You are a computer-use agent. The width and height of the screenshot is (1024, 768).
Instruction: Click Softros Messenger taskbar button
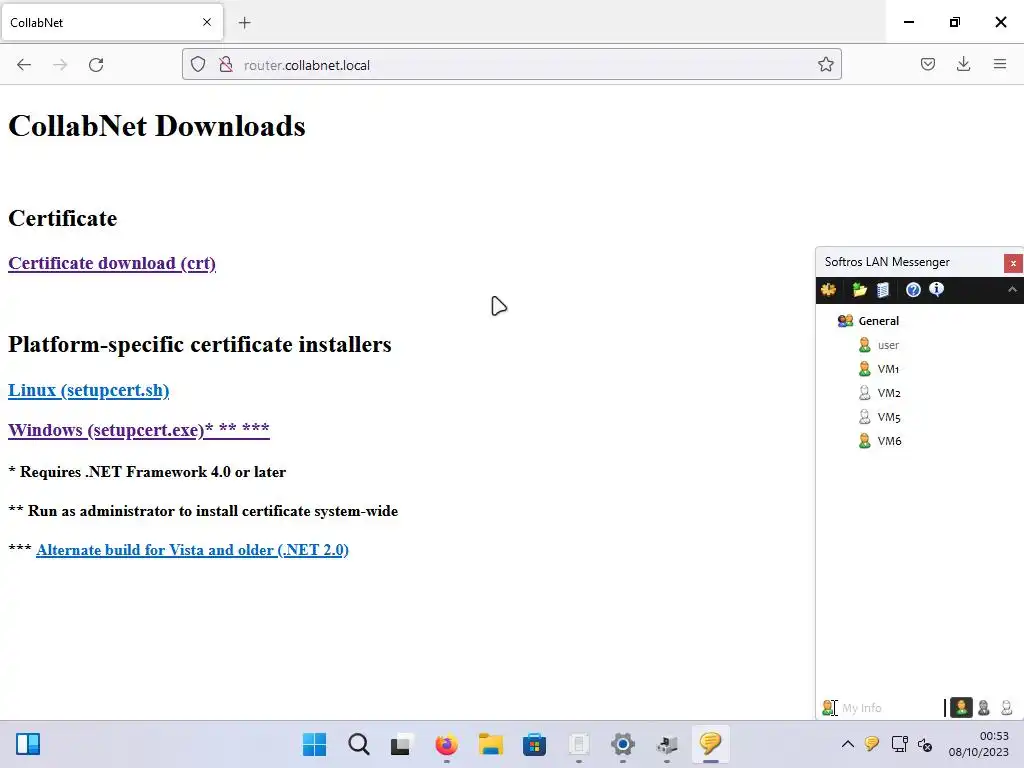[x=711, y=744]
